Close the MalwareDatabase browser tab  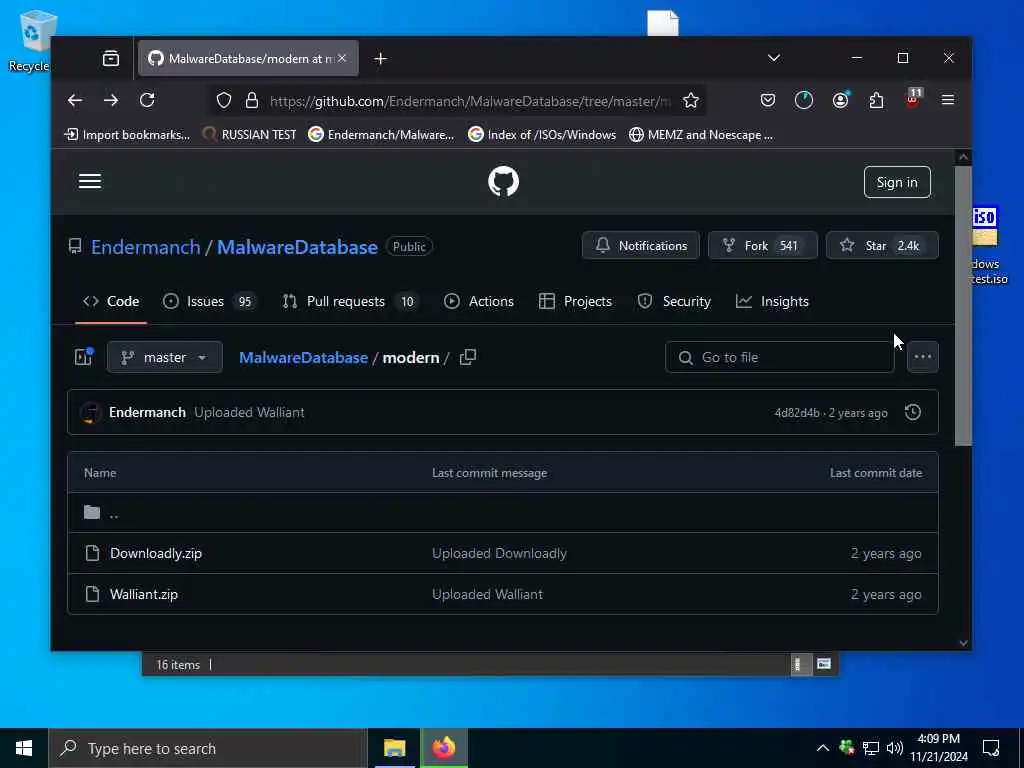(x=342, y=58)
